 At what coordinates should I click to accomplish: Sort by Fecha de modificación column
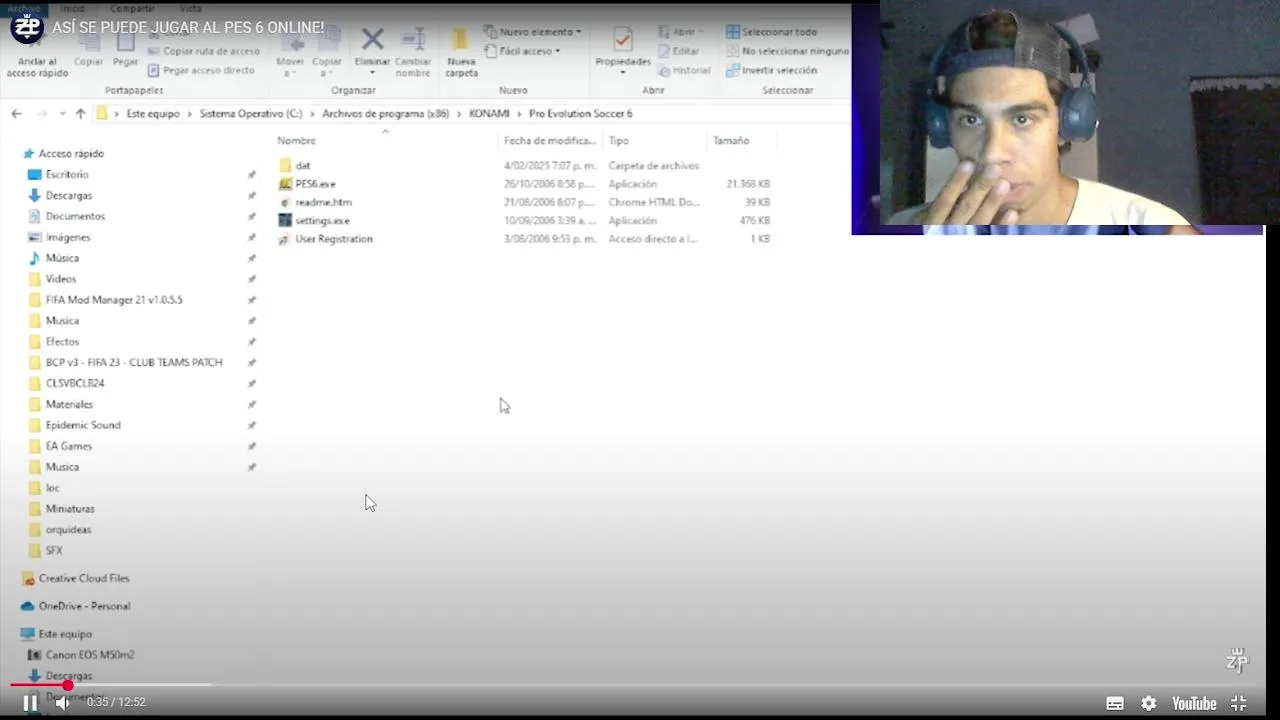550,141
